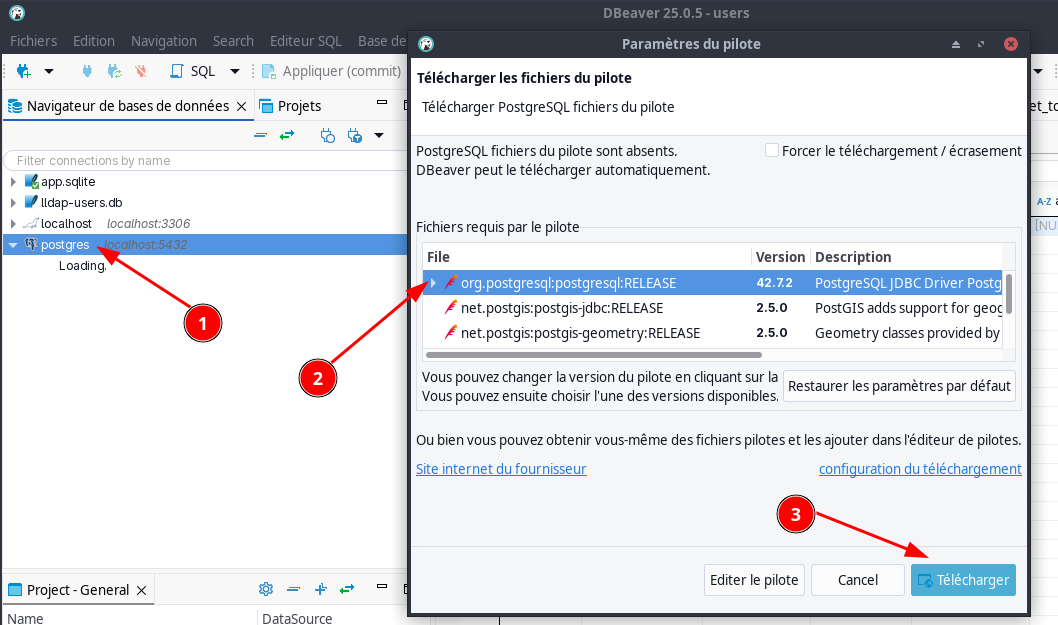Screen dimensions: 1058x625
Task: Select the app.sqlite connection icon
Action: (x=31, y=181)
